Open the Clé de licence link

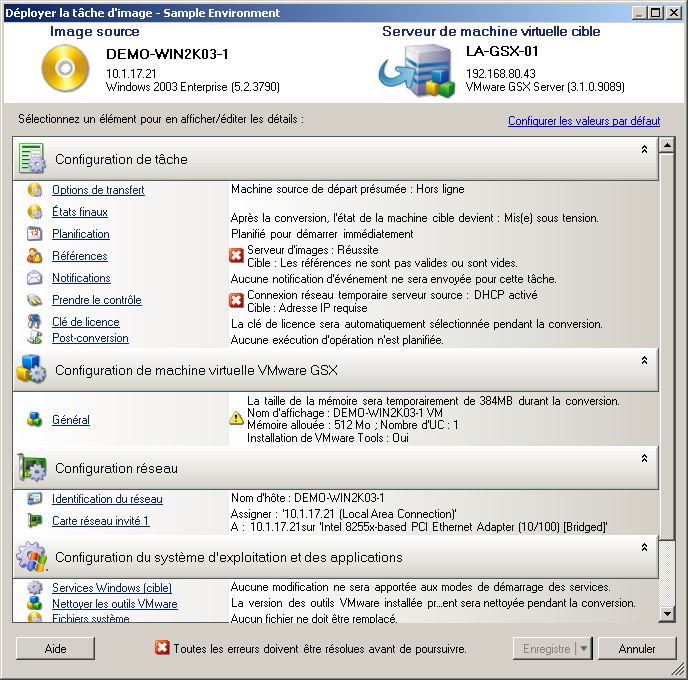click(86, 322)
